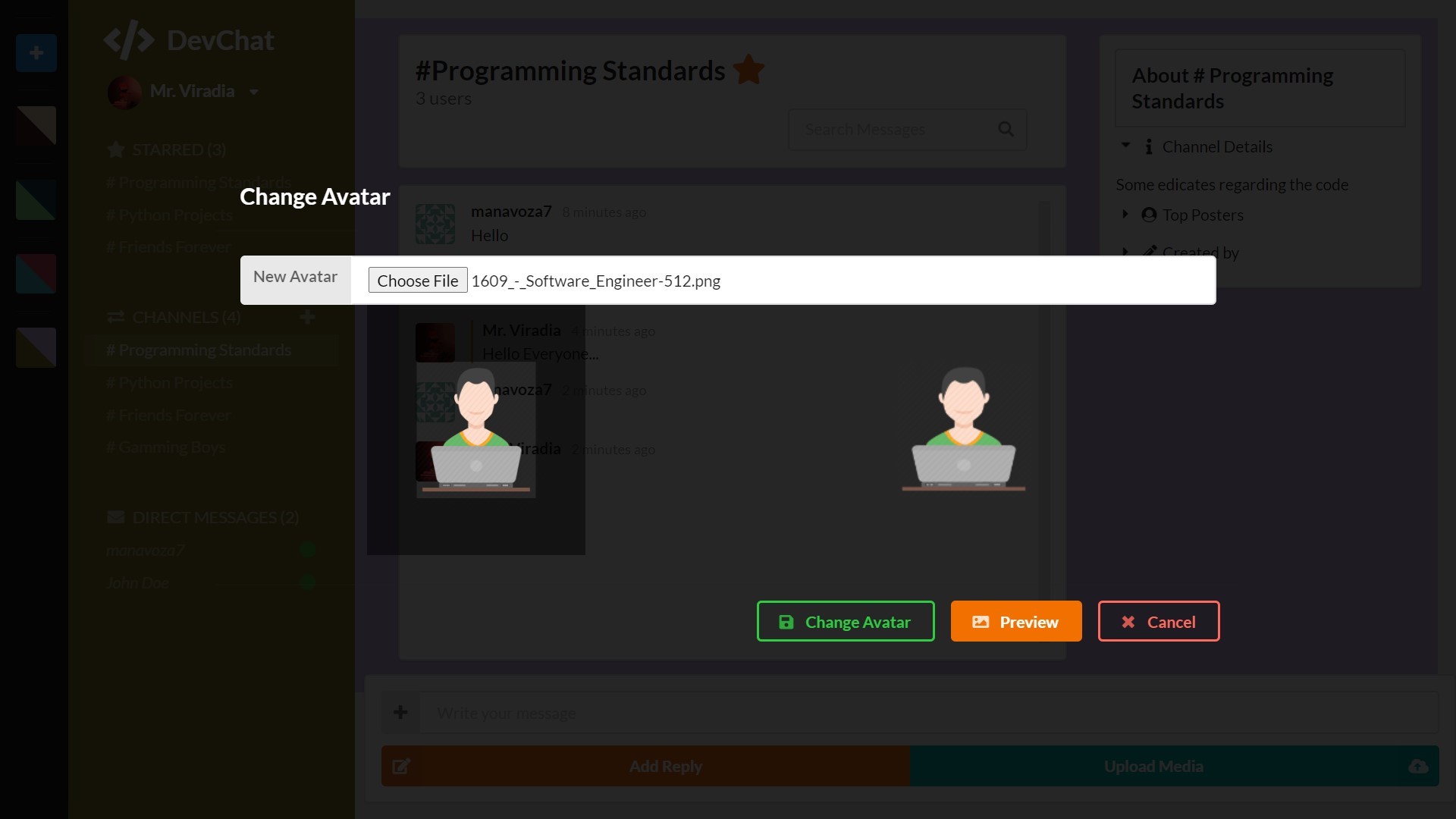Select the green and navy theme swatch
Viewport: 1456px width, 819px height.
[x=36, y=200]
